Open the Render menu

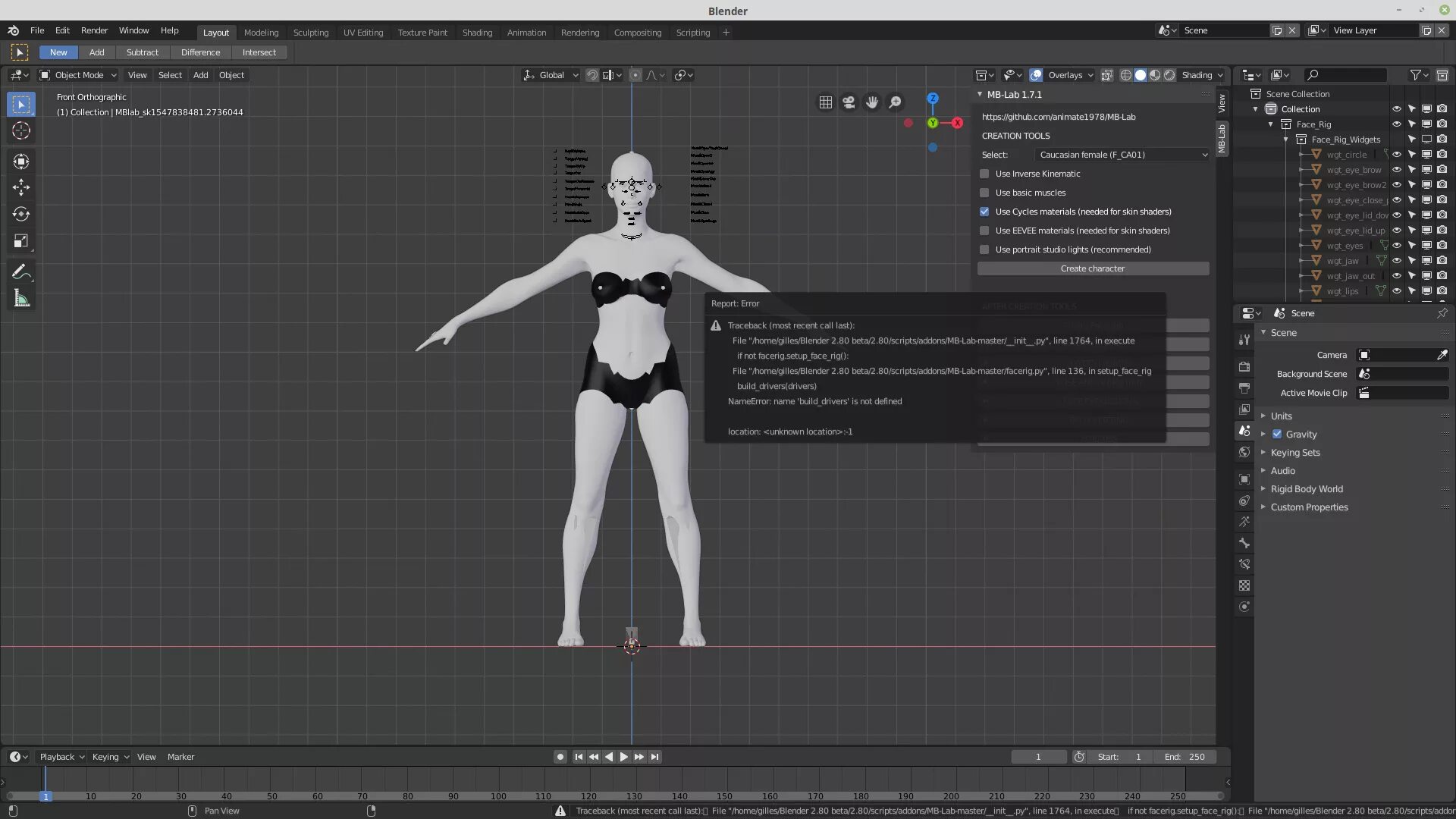tap(94, 30)
